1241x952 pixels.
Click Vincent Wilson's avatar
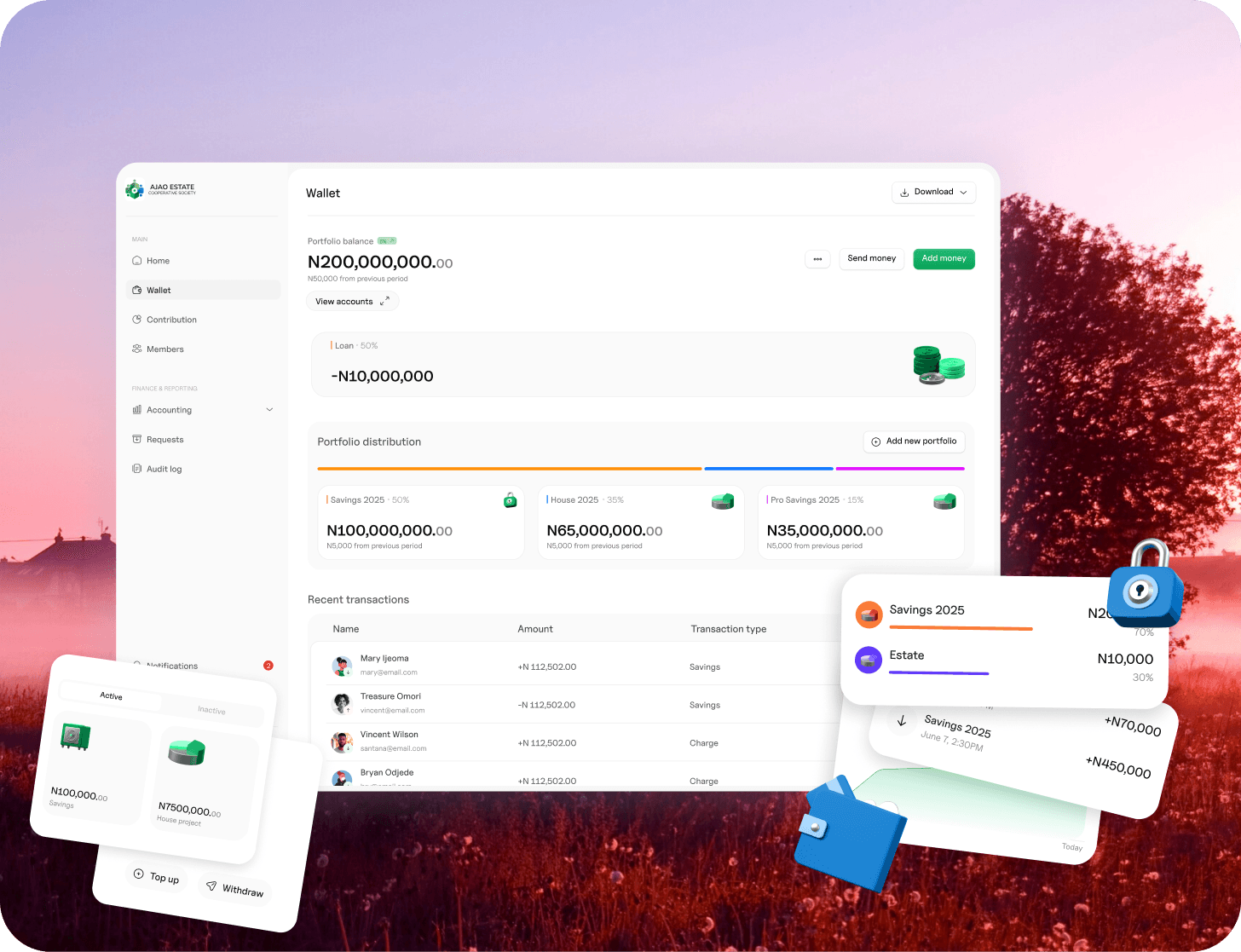[342, 742]
